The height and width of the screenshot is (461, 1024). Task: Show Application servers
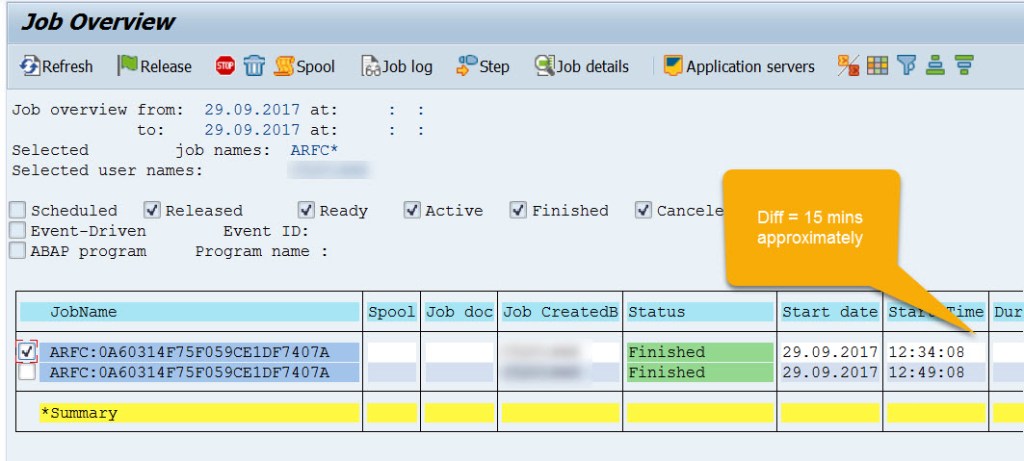[x=739, y=66]
